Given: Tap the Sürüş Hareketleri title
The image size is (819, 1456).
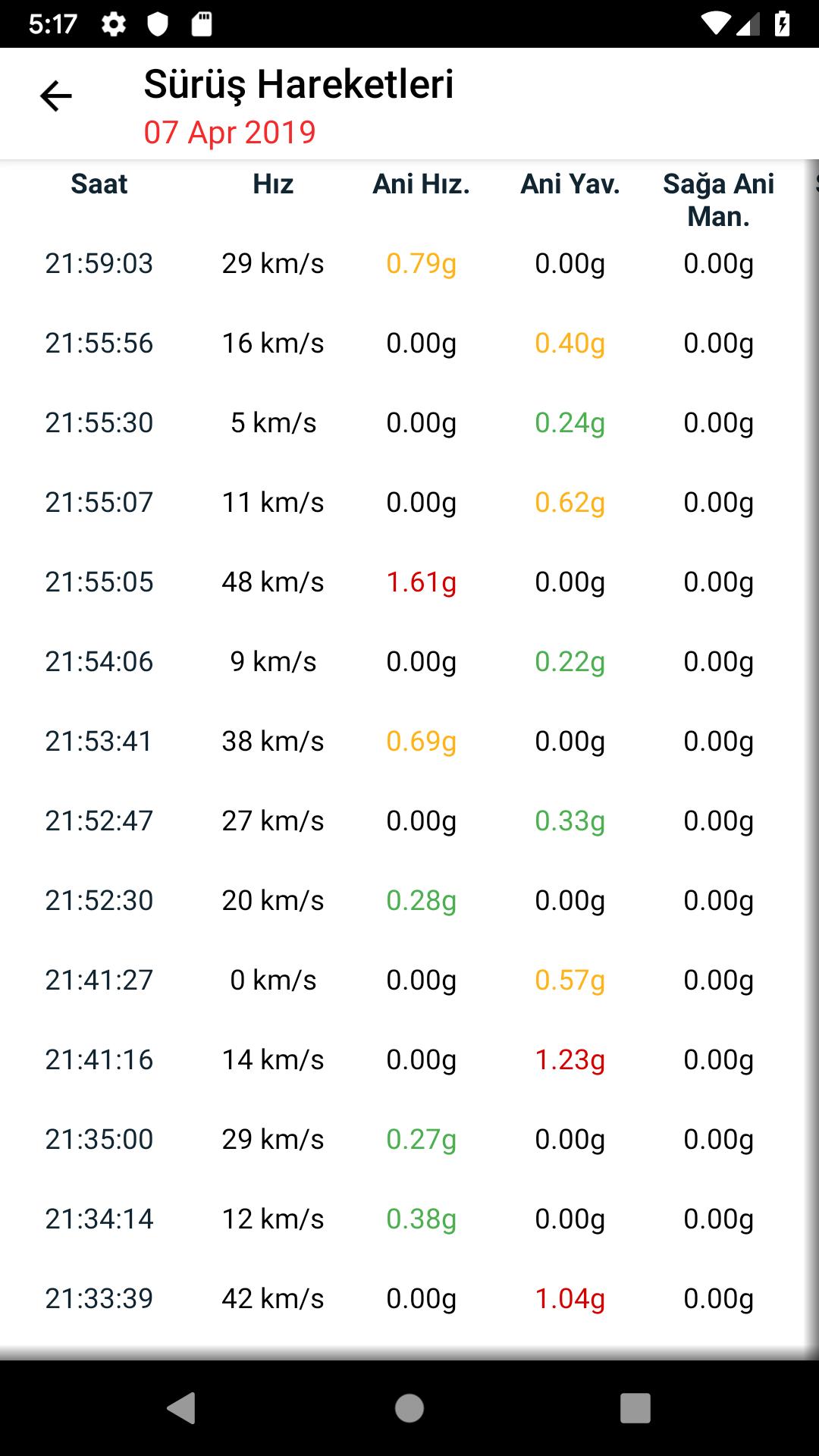Looking at the screenshot, I should click(x=299, y=84).
